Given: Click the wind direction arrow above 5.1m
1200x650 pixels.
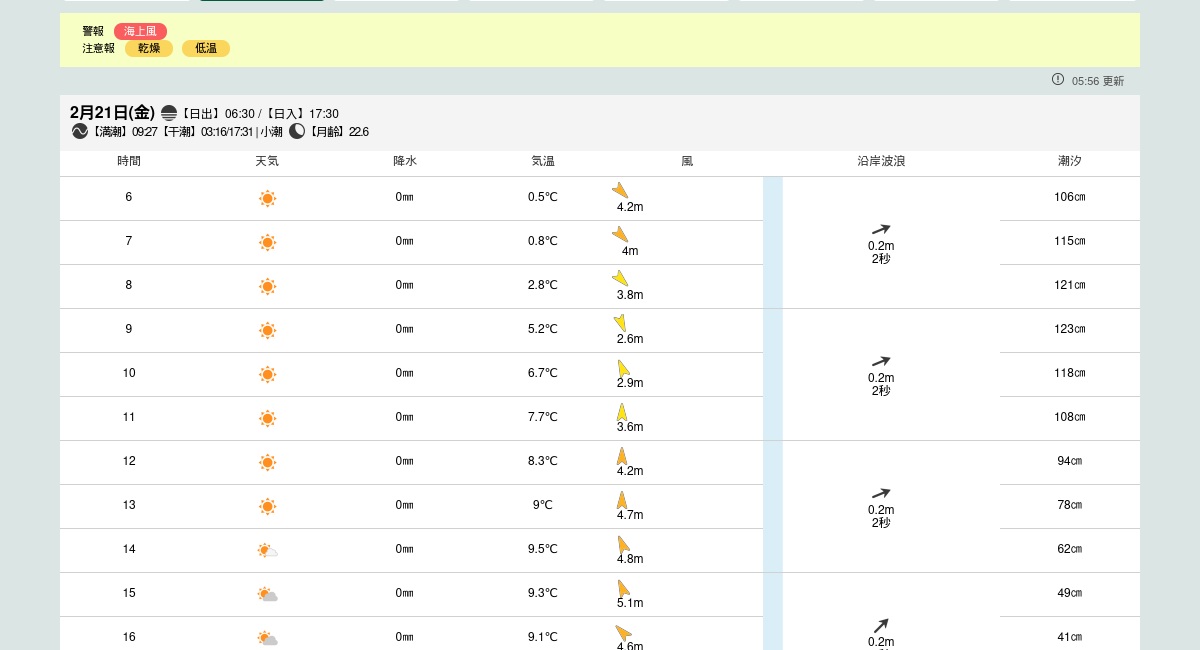Looking at the screenshot, I should tap(623, 588).
